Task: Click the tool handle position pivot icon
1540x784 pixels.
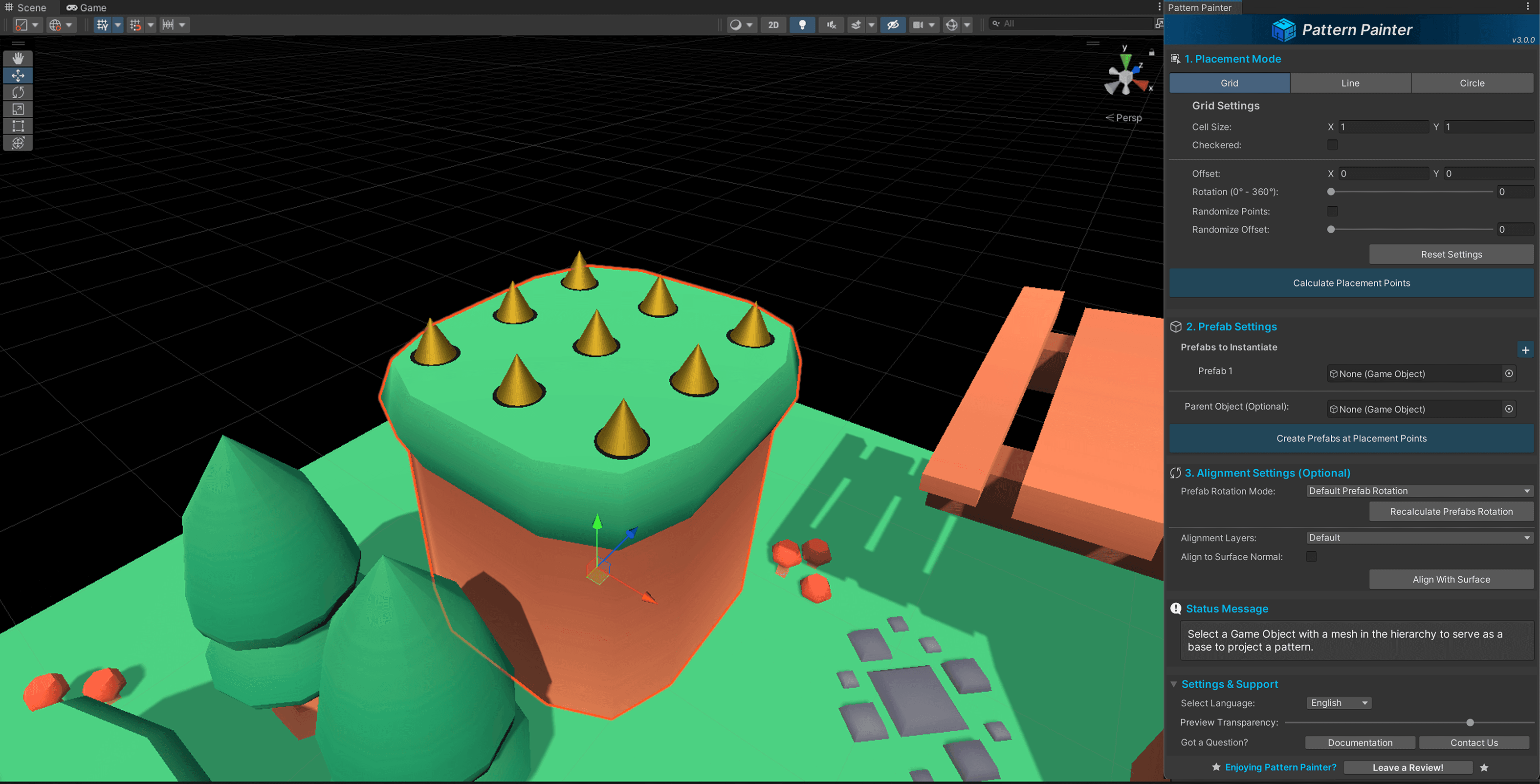Action: pyautogui.click(x=22, y=24)
